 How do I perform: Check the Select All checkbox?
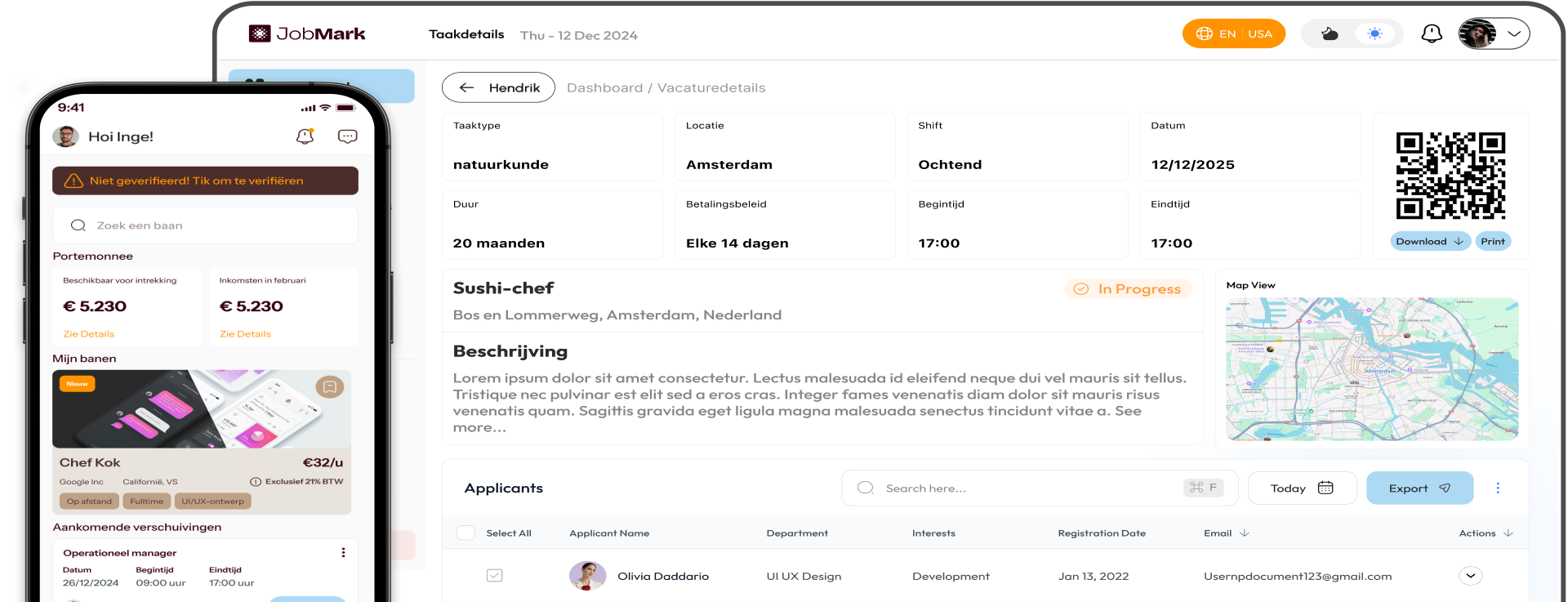(465, 533)
